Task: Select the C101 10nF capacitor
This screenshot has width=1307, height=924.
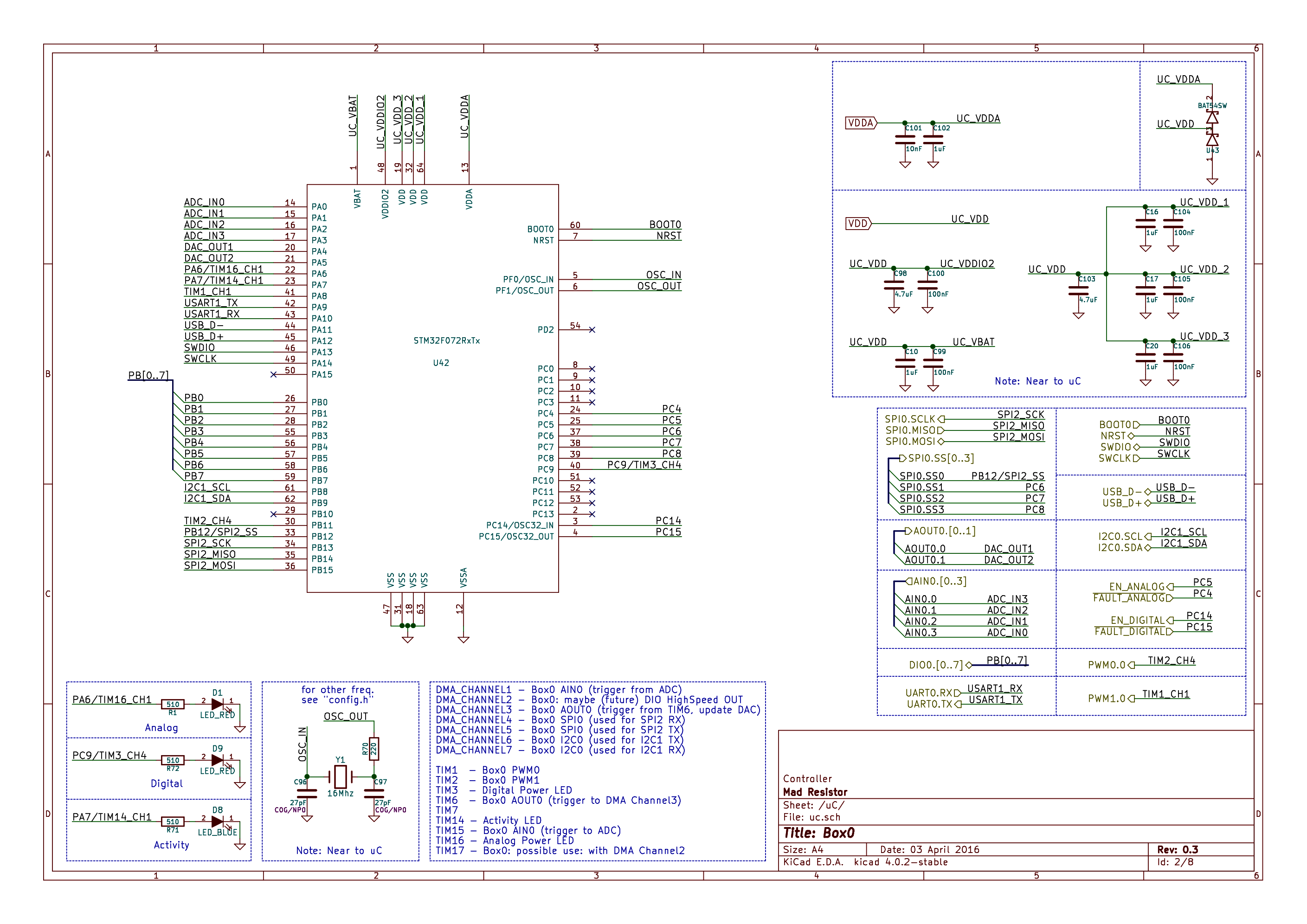Action: coord(905,140)
